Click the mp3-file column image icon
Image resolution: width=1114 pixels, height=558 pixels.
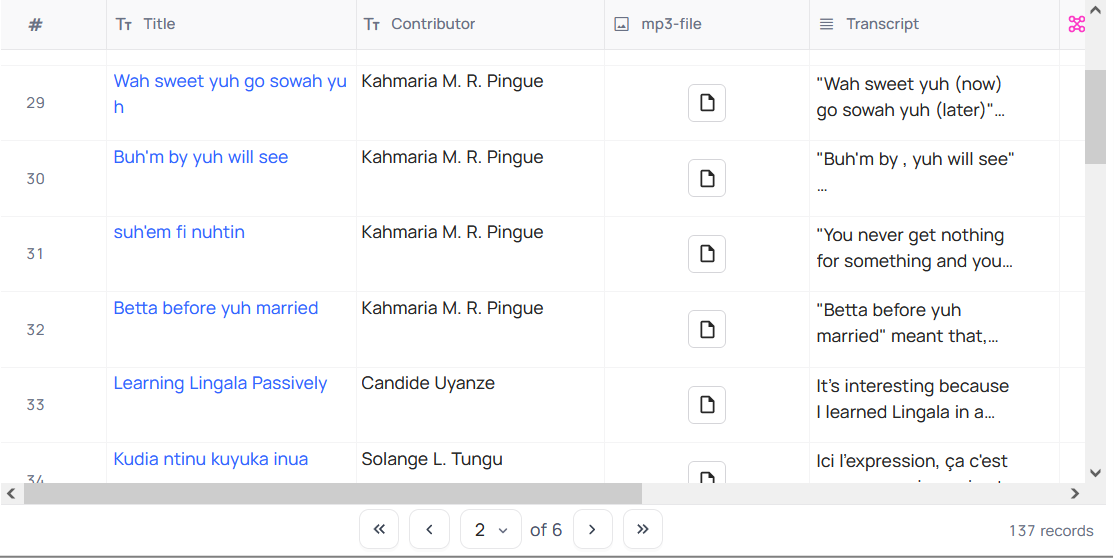point(622,24)
